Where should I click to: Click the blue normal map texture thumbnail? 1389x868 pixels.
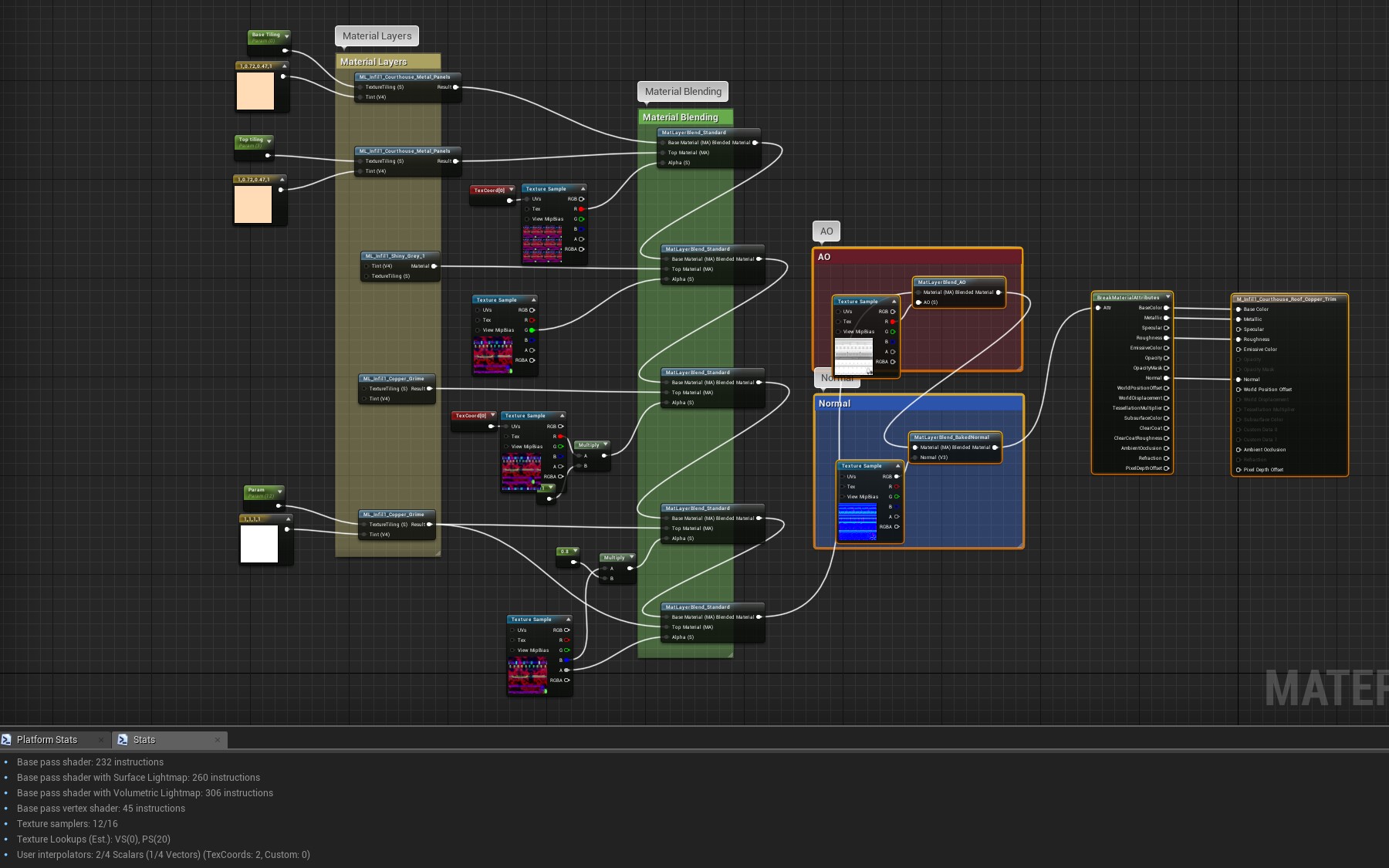(x=857, y=522)
